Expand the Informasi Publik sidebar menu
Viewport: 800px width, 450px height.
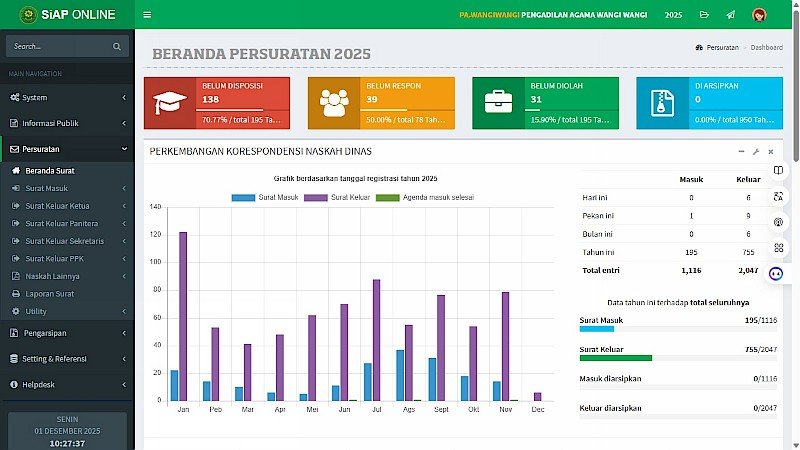[x=66, y=124]
